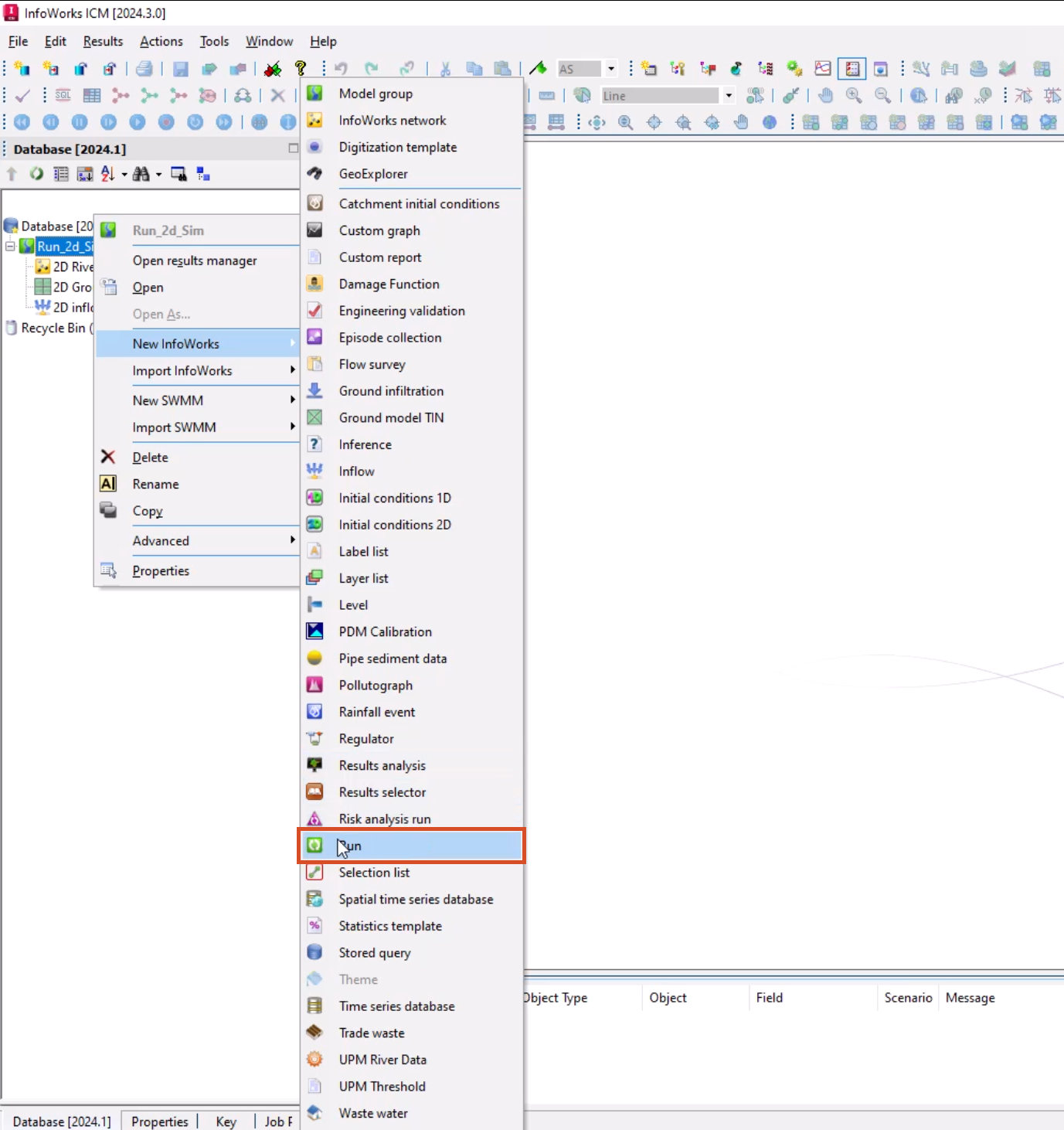Image resolution: width=1064 pixels, height=1130 pixels.
Task: Open the Window menu
Action: (269, 41)
